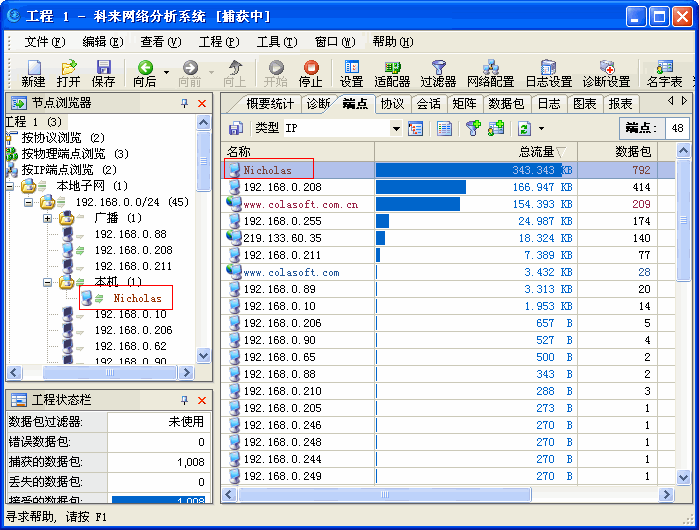Expand the 广播 tree node
Viewport: 699px width, 530px height.
coord(47,218)
